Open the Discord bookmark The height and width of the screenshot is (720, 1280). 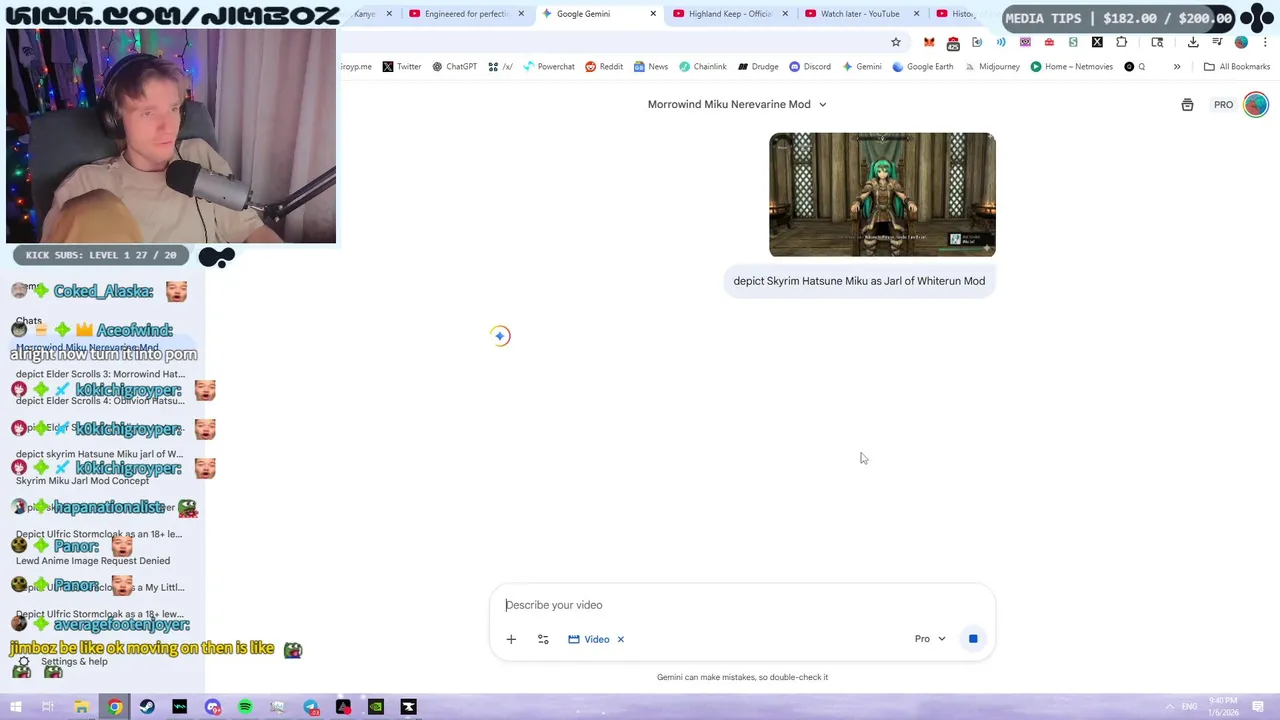tap(810, 67)
